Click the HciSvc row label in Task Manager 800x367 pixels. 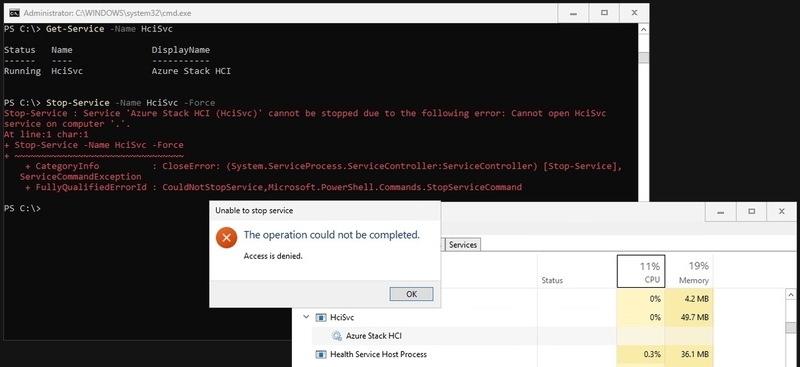[x=342, y=317]
